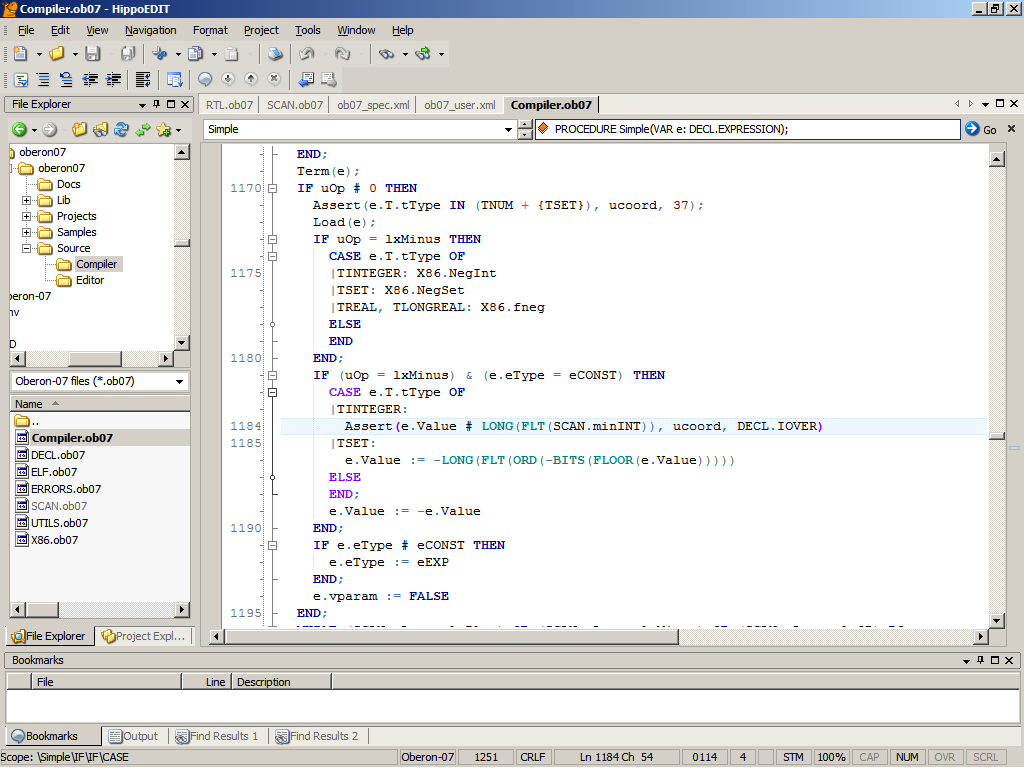Switch to the SCAN.ob07 tab
The width and height of the screenshot is (1024, 768).
click(295, 105)
